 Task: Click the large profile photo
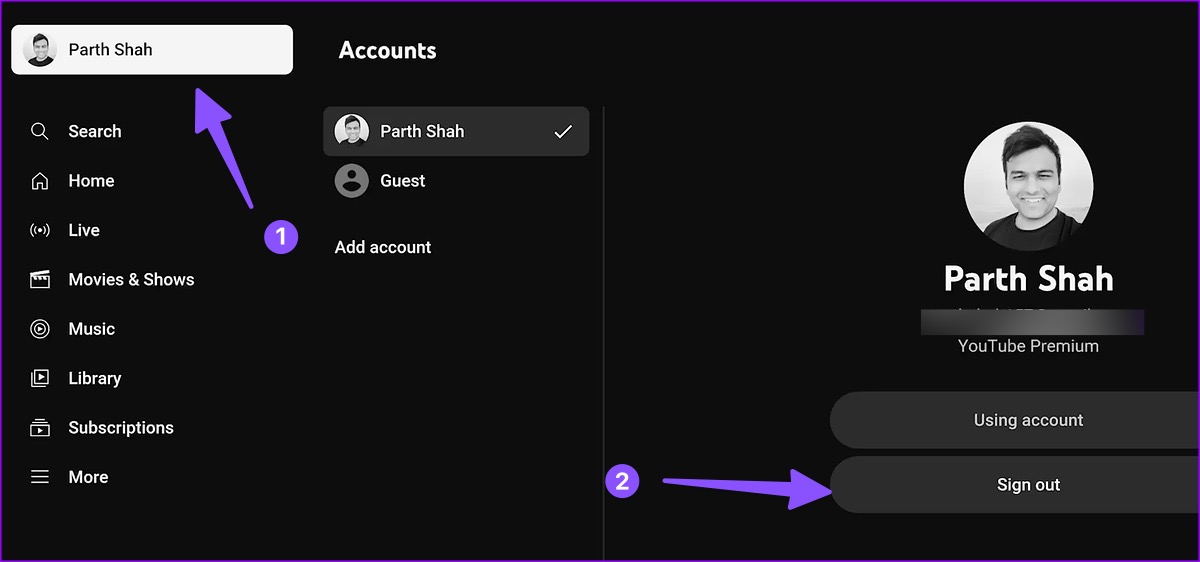tap(1028, 187)
